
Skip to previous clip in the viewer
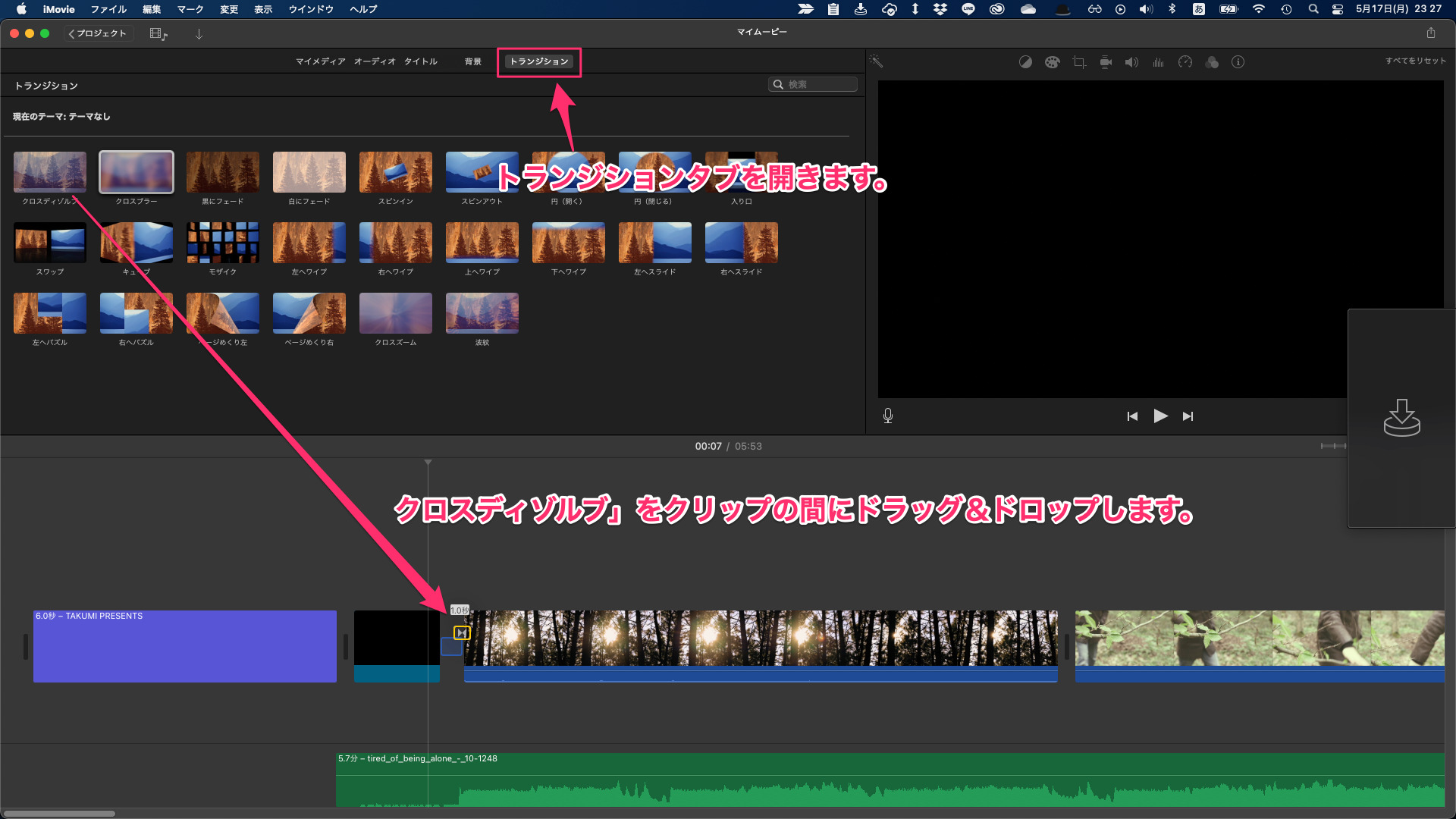(x=1132, y=416)
